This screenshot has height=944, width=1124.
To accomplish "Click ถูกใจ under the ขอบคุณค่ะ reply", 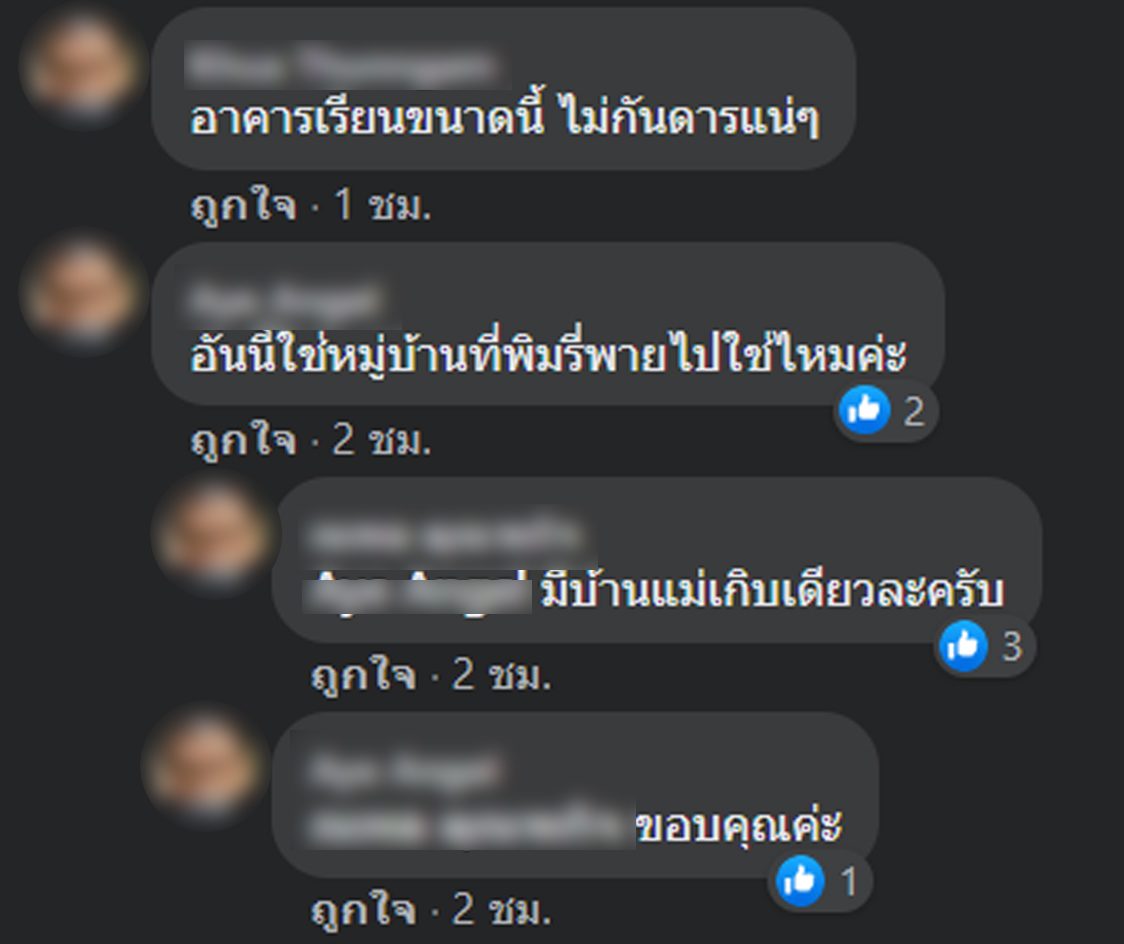I will point(363,910).
